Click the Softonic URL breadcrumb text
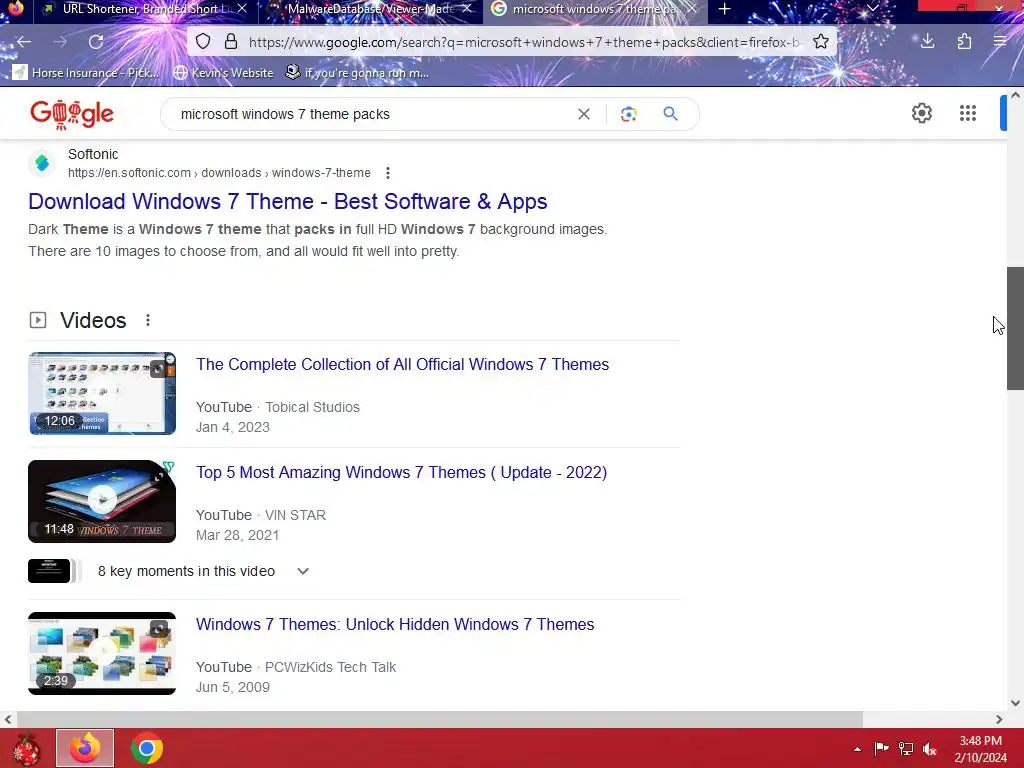 point(219,173)
